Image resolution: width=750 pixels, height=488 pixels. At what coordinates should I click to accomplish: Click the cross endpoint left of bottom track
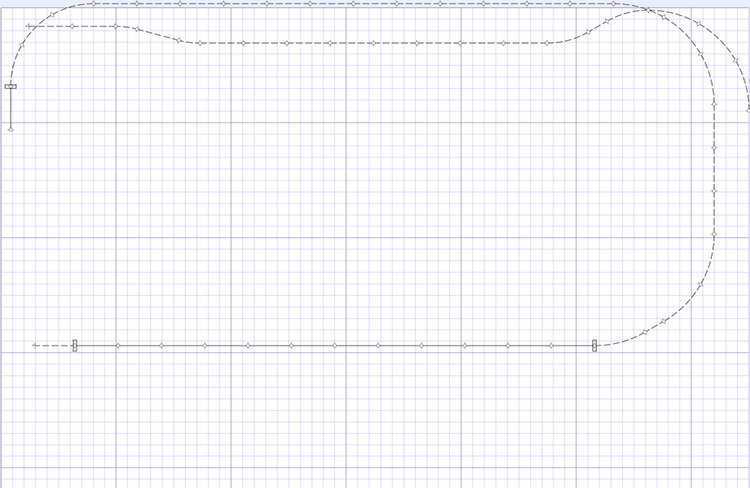tap(35, 346)
